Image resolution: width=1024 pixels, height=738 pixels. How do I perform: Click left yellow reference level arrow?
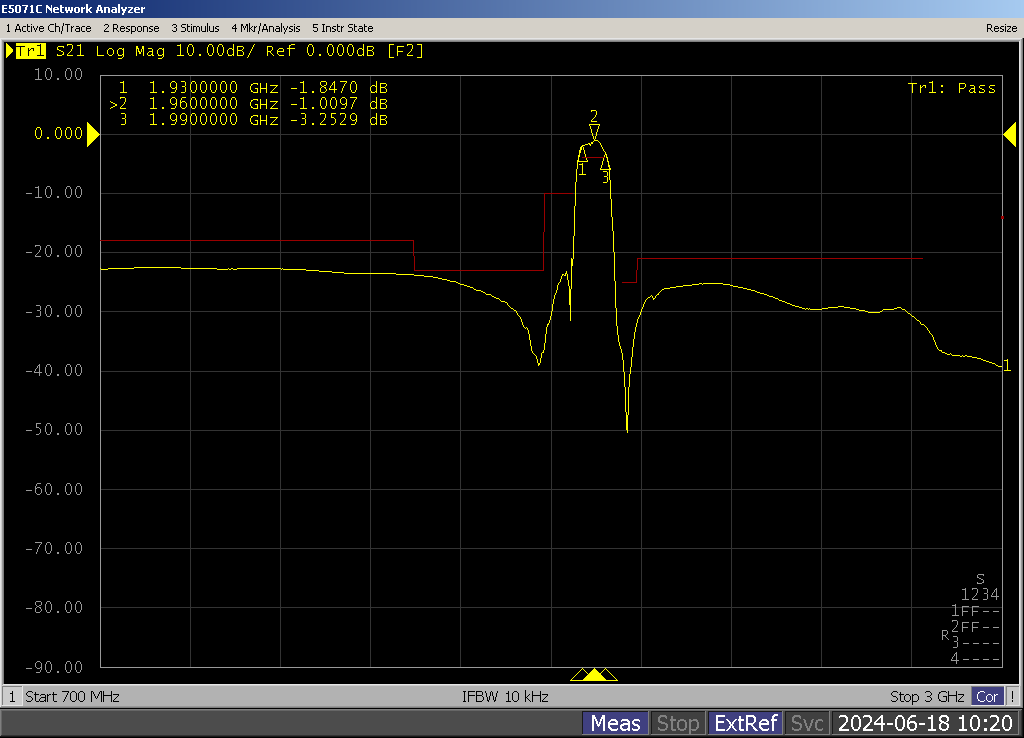coord(93,134)
